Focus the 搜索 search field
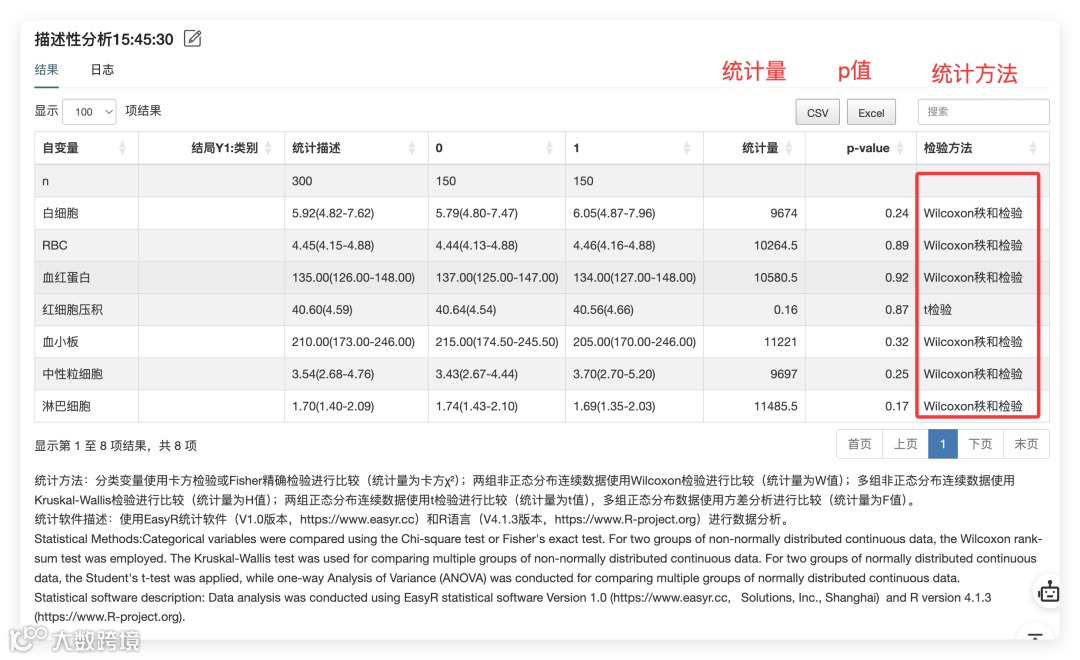The height and width of the screenshot is (660, 1080). (983, 112)
